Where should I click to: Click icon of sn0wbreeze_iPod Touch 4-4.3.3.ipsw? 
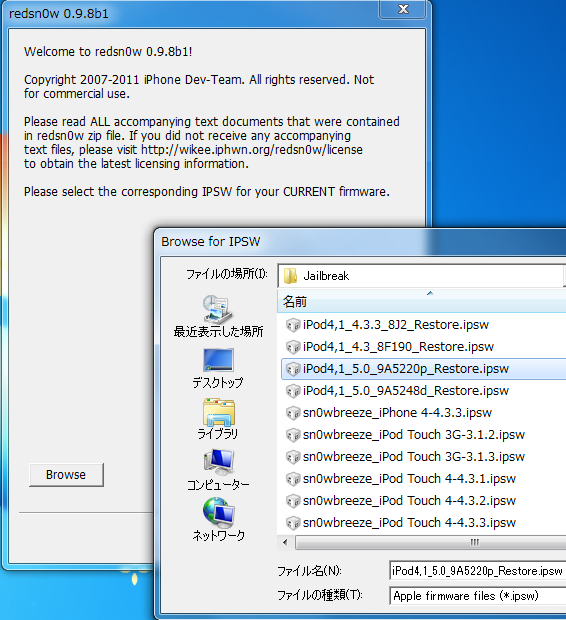pyautogui.click(x=293, y=523)
